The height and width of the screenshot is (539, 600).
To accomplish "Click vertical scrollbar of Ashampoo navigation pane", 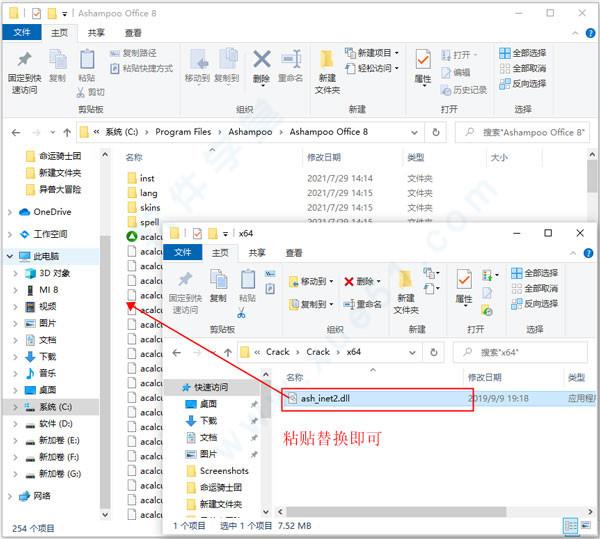I will pos(105,371).
